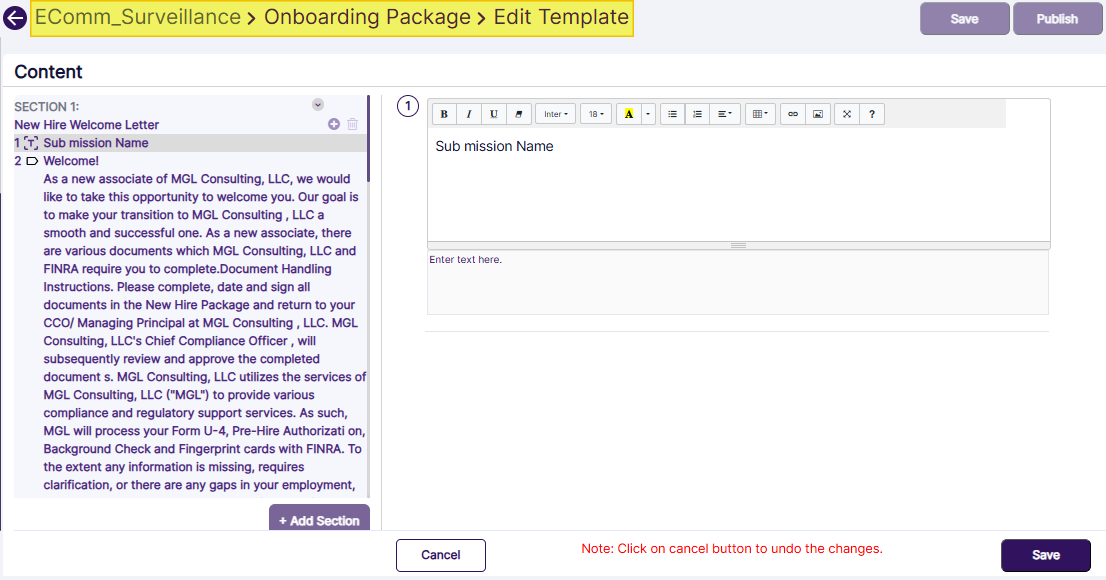1106x580 pixels.
Task: Delete Section 1 using the trash icon
Action: 351,124
